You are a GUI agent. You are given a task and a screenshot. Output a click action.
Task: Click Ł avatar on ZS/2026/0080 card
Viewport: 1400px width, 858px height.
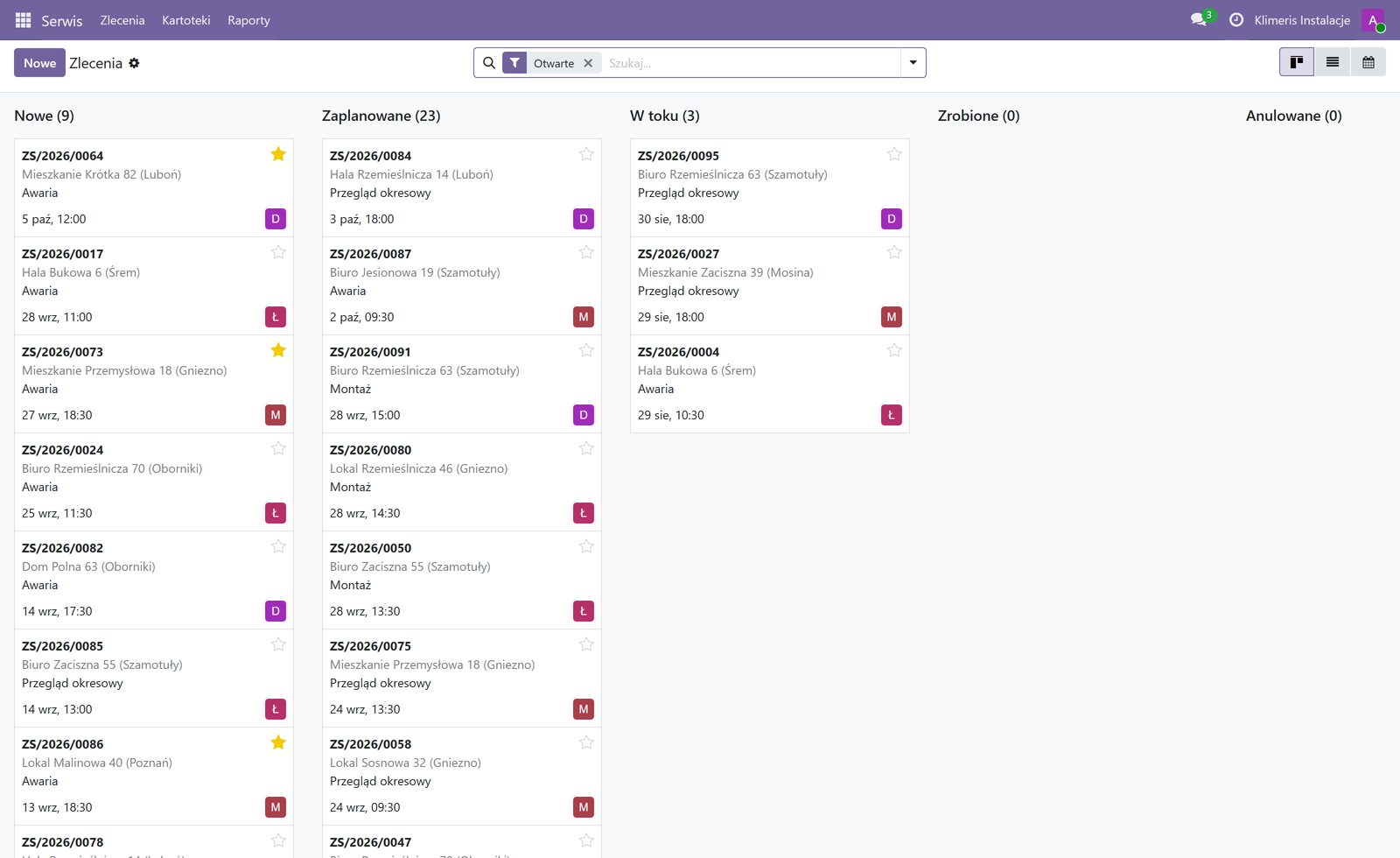pyautogui.click(x=584, y=513)
